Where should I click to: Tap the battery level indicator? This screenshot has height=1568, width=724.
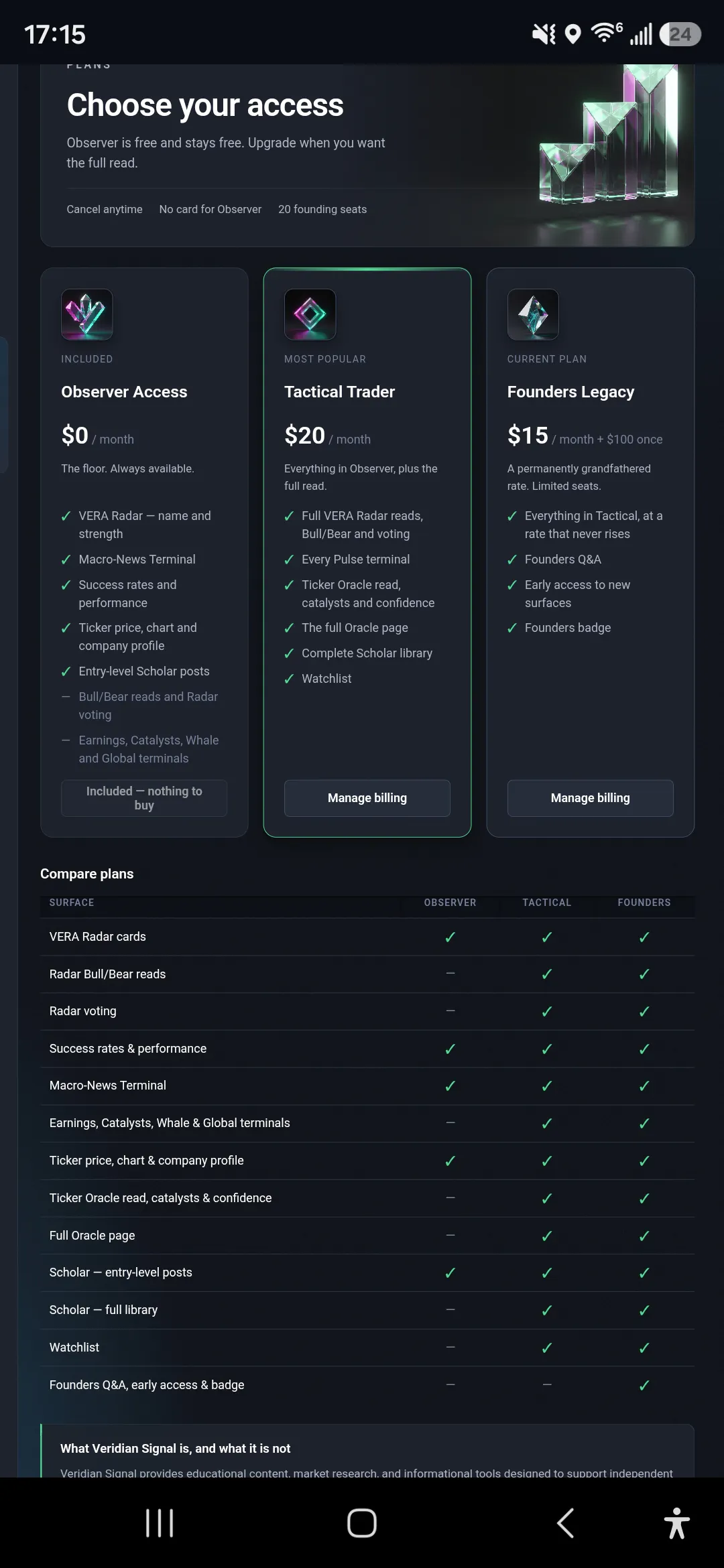(680, 34)
